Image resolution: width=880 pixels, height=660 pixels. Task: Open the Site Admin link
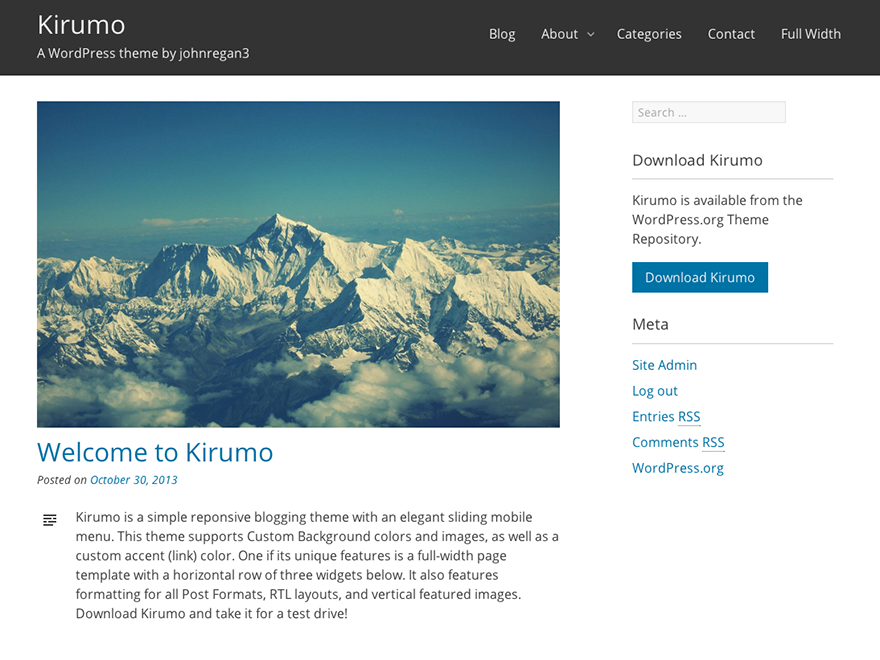(x=664, y=365)
